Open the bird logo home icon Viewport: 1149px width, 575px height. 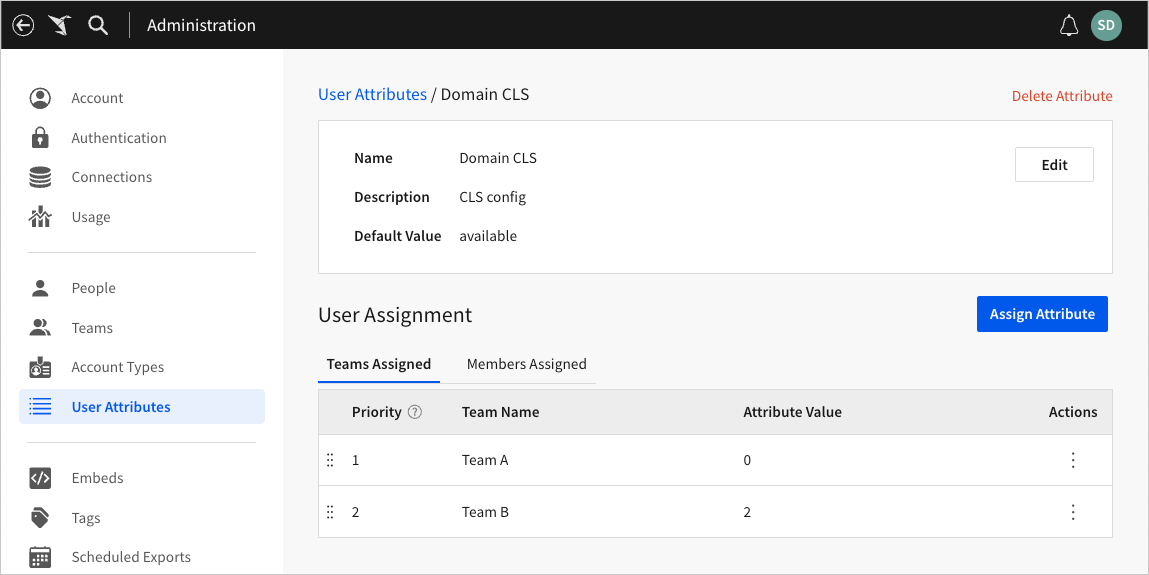point(60,25)
